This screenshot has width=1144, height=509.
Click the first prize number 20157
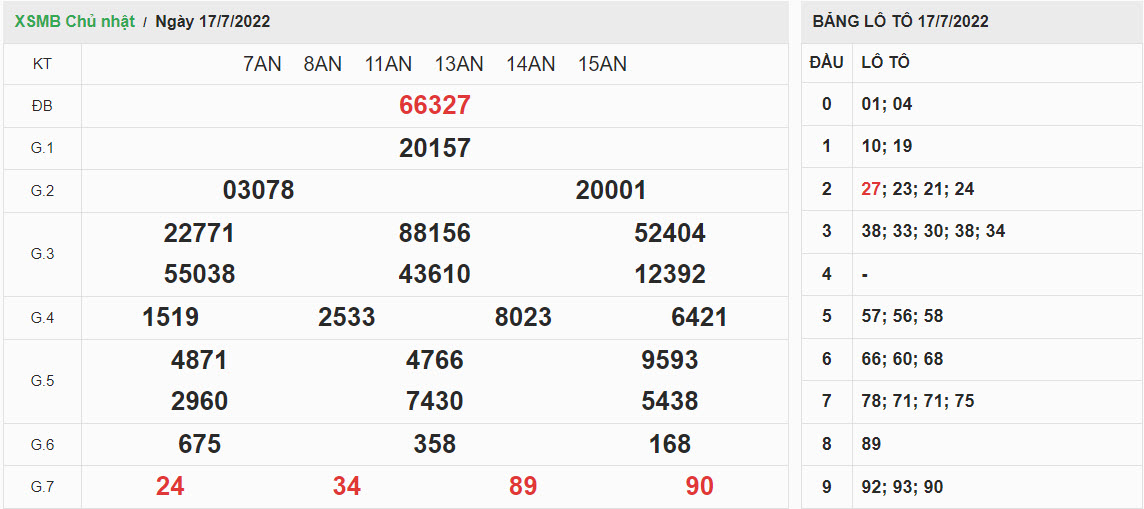(434, 148)
